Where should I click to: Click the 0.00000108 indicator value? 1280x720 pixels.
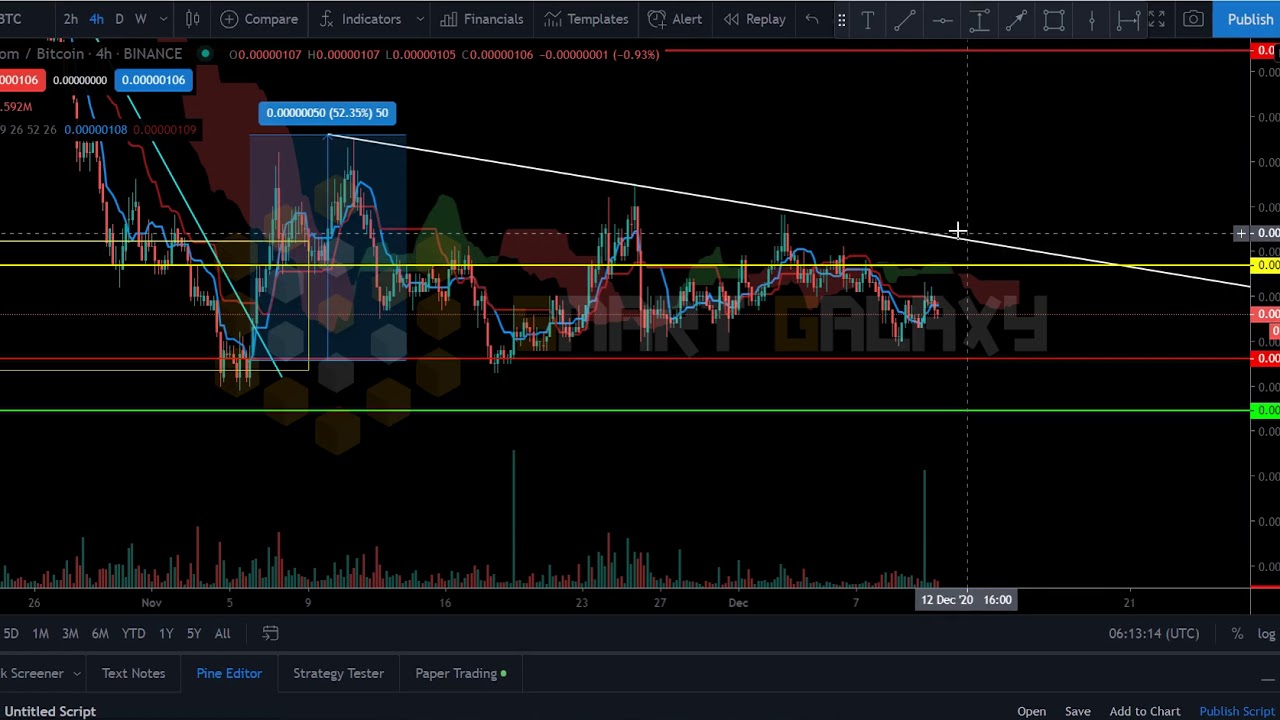point(96,129)
